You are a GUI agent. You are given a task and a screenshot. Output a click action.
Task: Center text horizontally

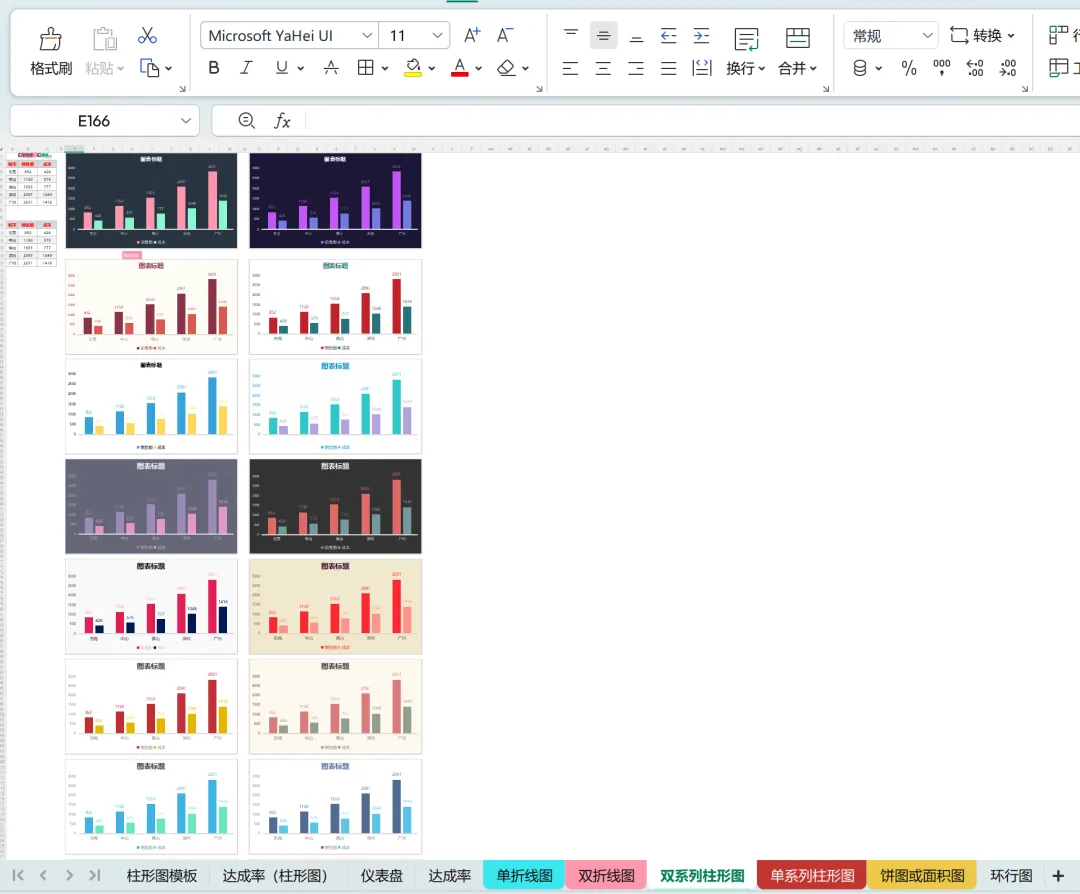click(603, 67)
